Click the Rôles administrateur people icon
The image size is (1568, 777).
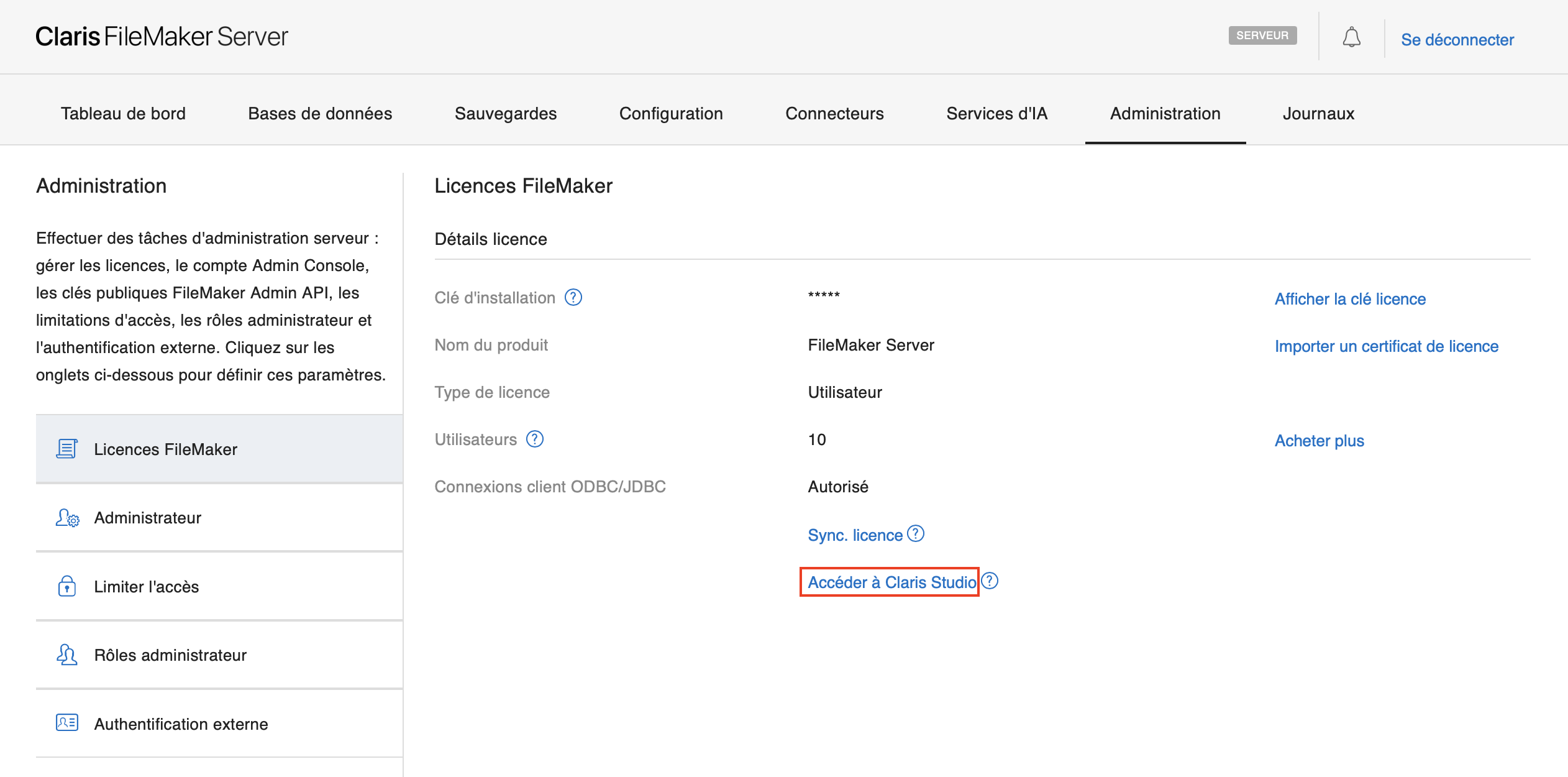coord(66,655)
